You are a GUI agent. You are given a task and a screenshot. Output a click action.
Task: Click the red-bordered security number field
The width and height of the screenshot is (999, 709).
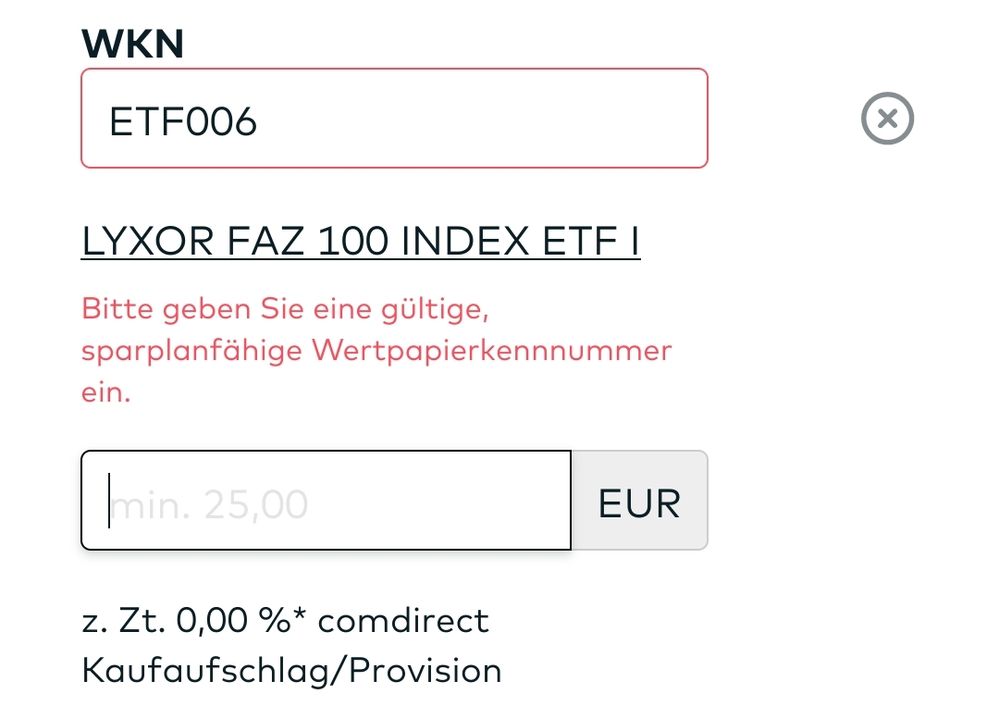click(x=394, y=118)
